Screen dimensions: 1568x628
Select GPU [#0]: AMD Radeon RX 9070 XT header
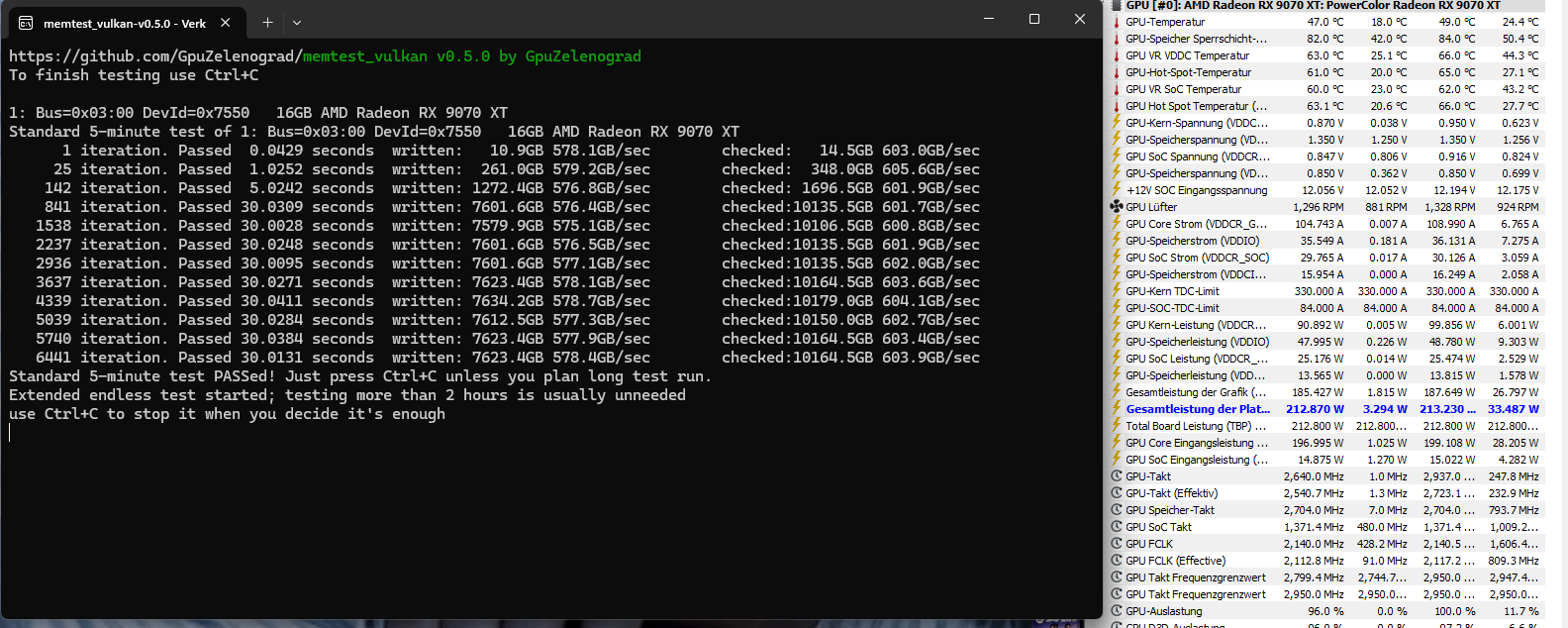pos(1313,5)
